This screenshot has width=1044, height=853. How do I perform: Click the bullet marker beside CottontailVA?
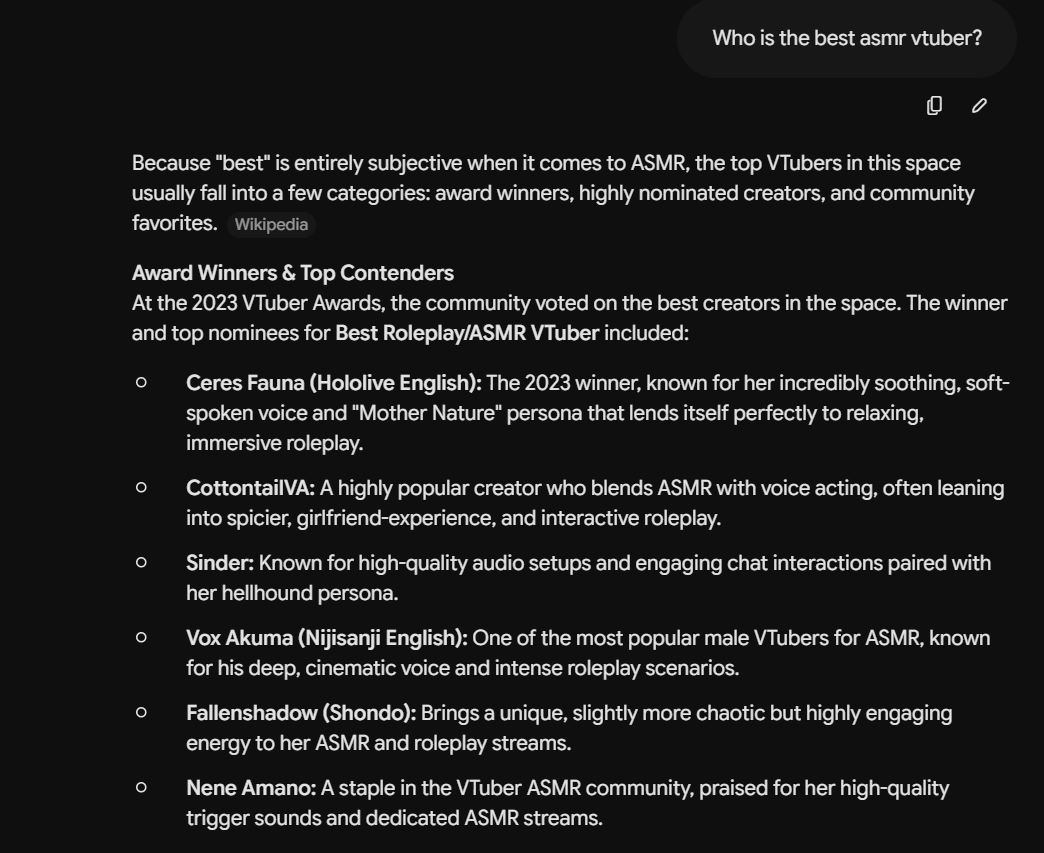141,487
